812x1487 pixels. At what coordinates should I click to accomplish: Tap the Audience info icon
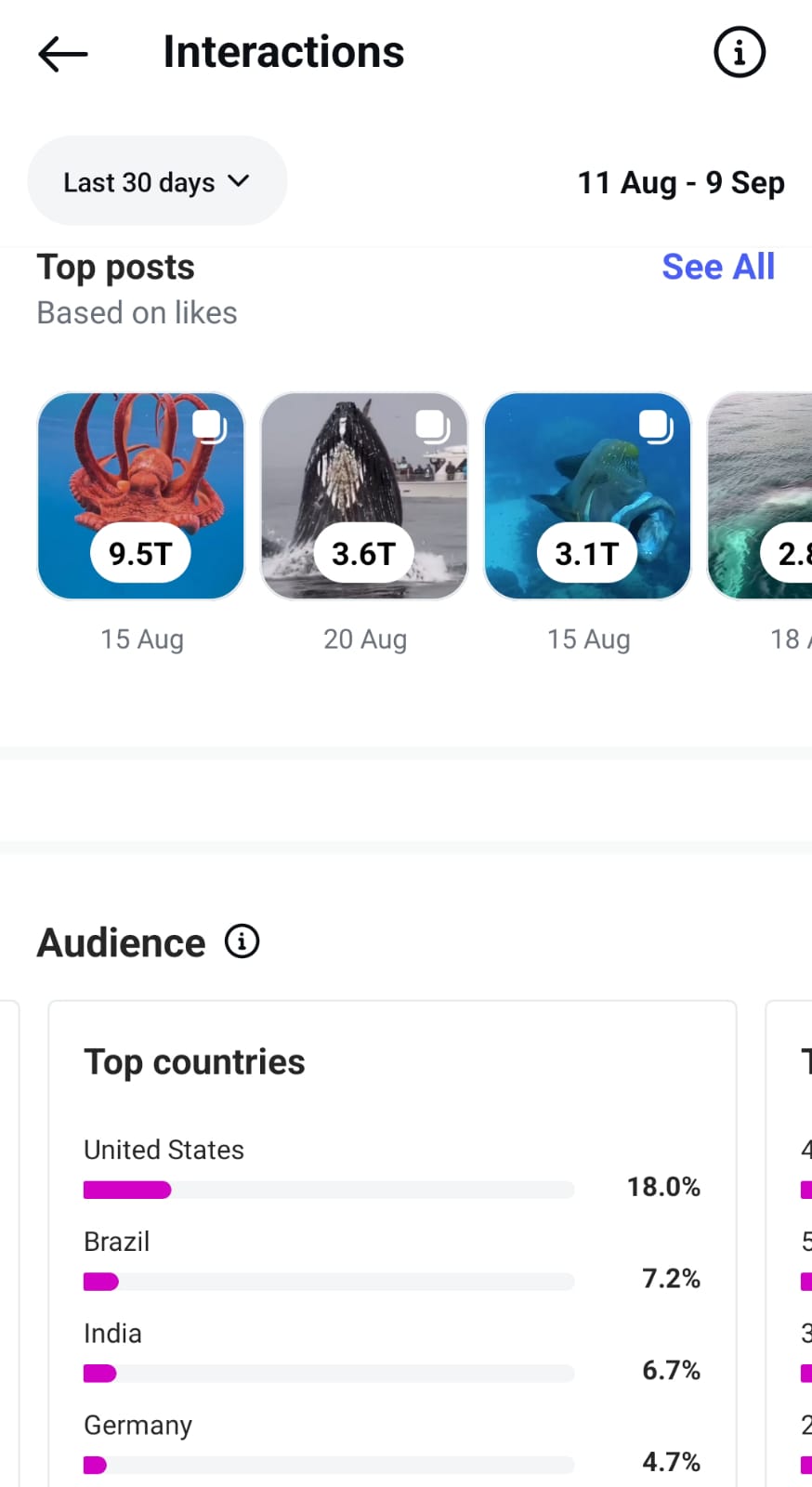click(242, 941)
